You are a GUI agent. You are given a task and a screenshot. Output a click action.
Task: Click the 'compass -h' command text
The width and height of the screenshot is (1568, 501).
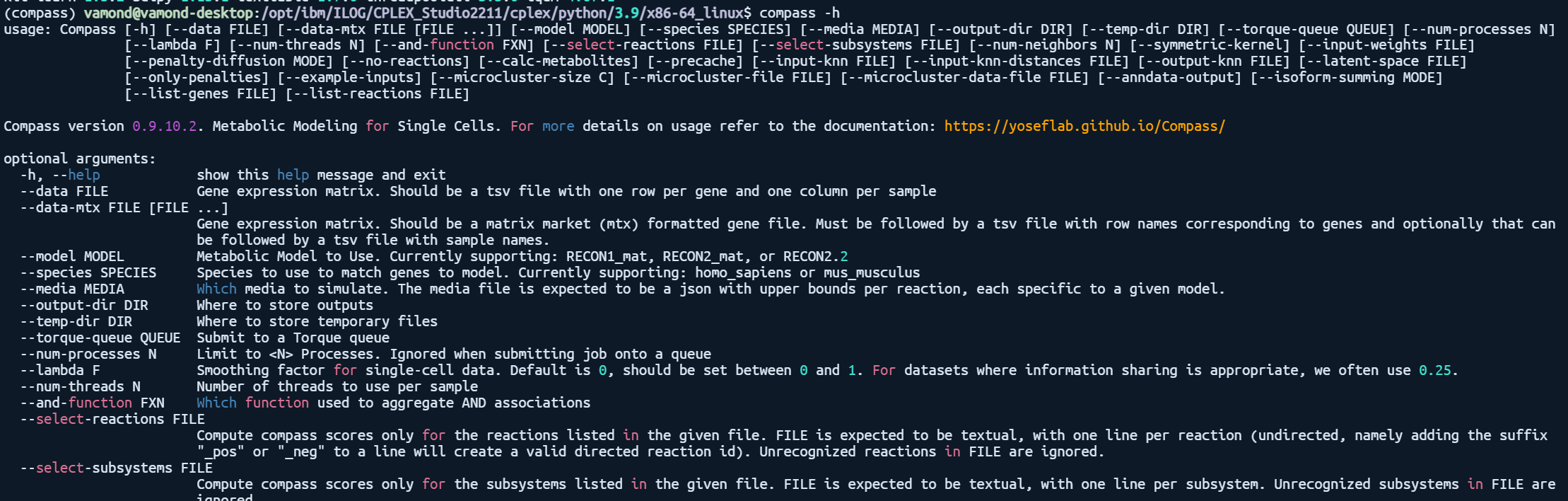pyautogui.click(x=800, y=13)
